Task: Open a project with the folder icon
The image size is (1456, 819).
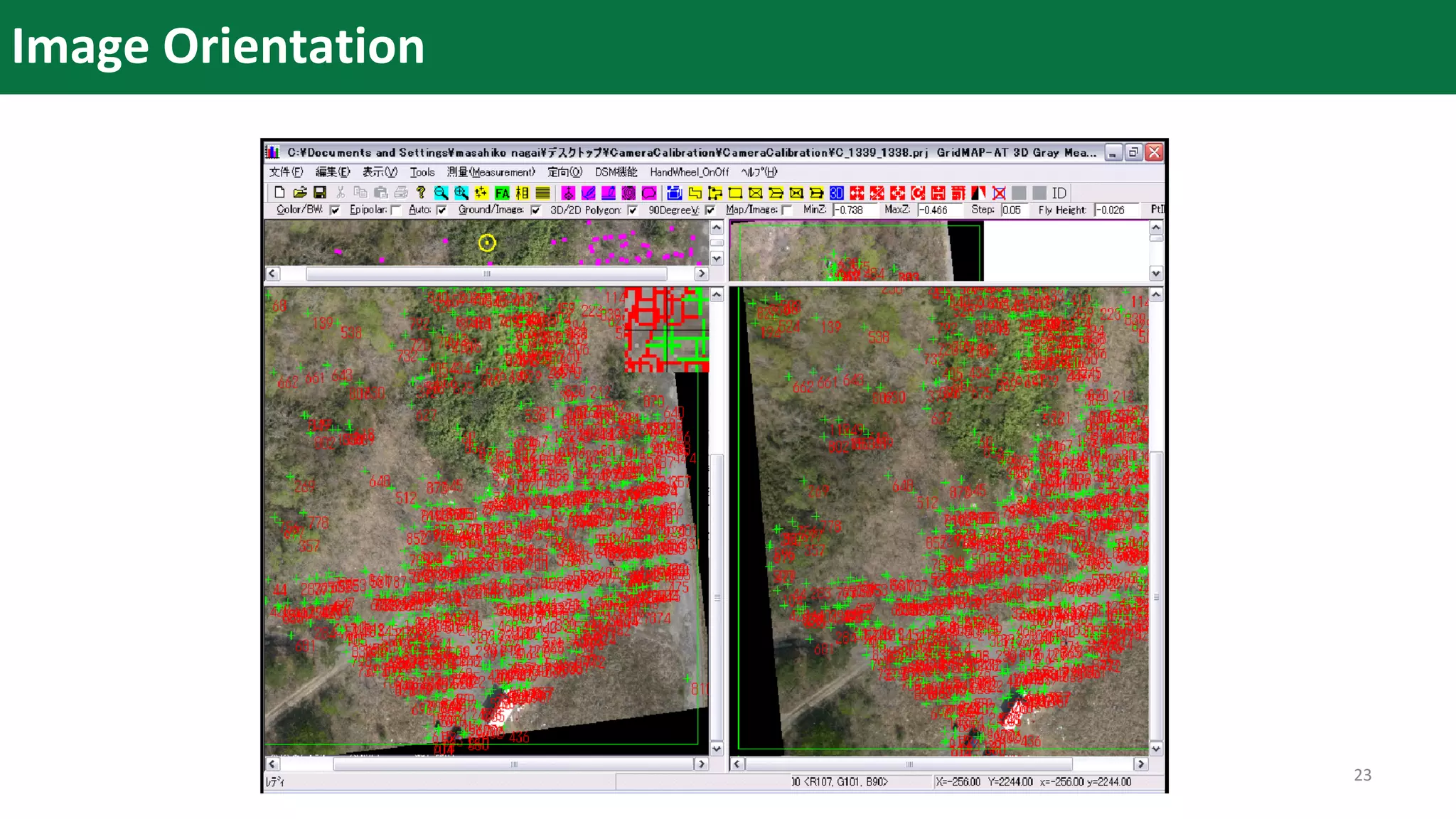Action: point(299,193)
